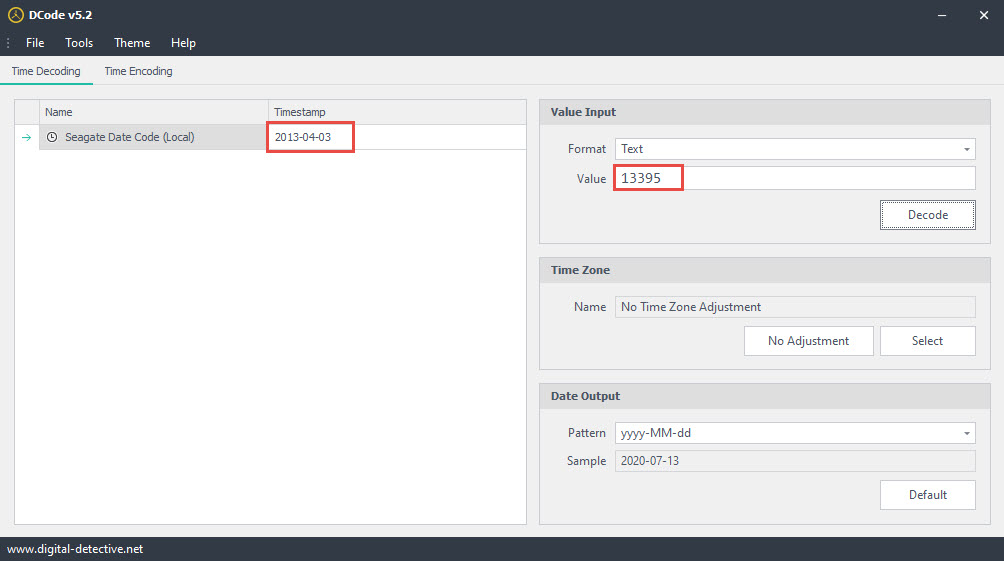1004x561 pixels.
Task: Click the Time Zone panel header
Action: click(765, 270)
